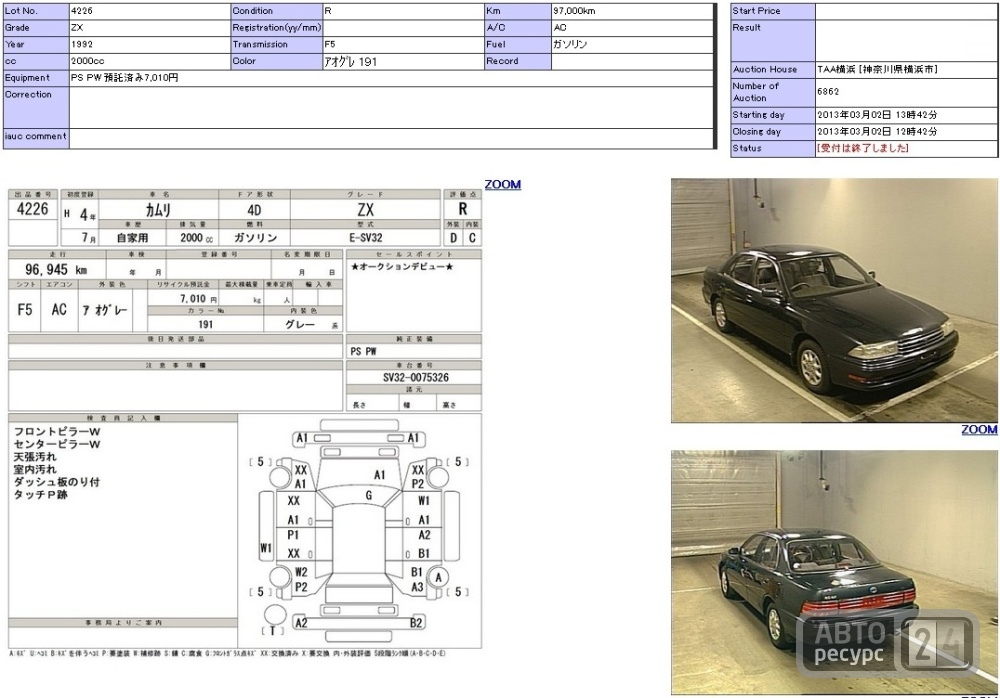Click the Number of Auction value 6862
The image size is (1000, 698).
coord(828,91)
